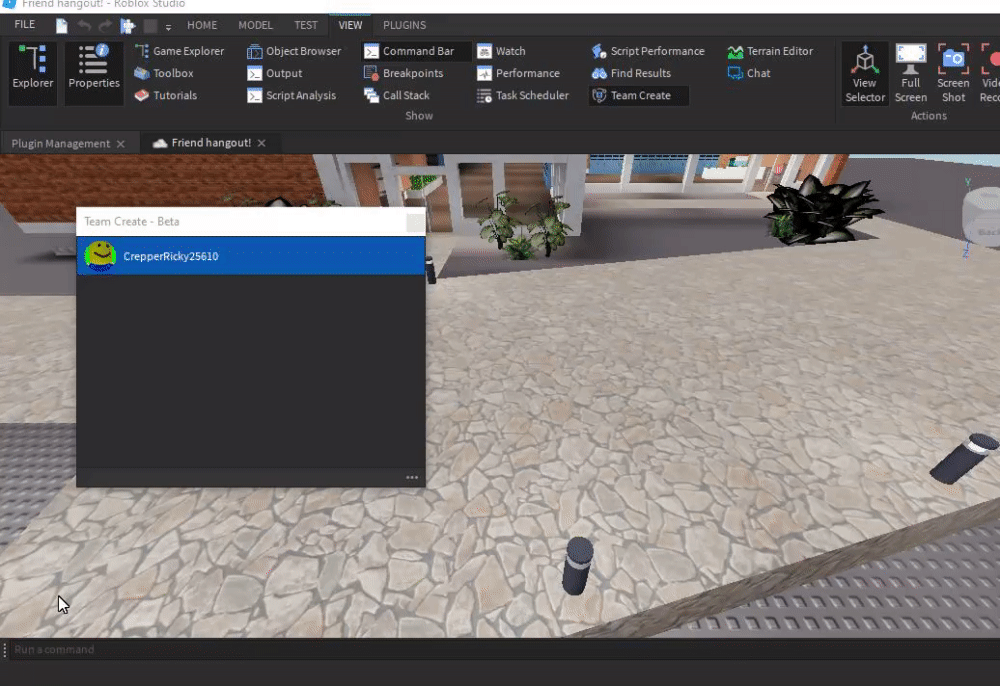Open Team Create options (three dots)

coord(412,477)
